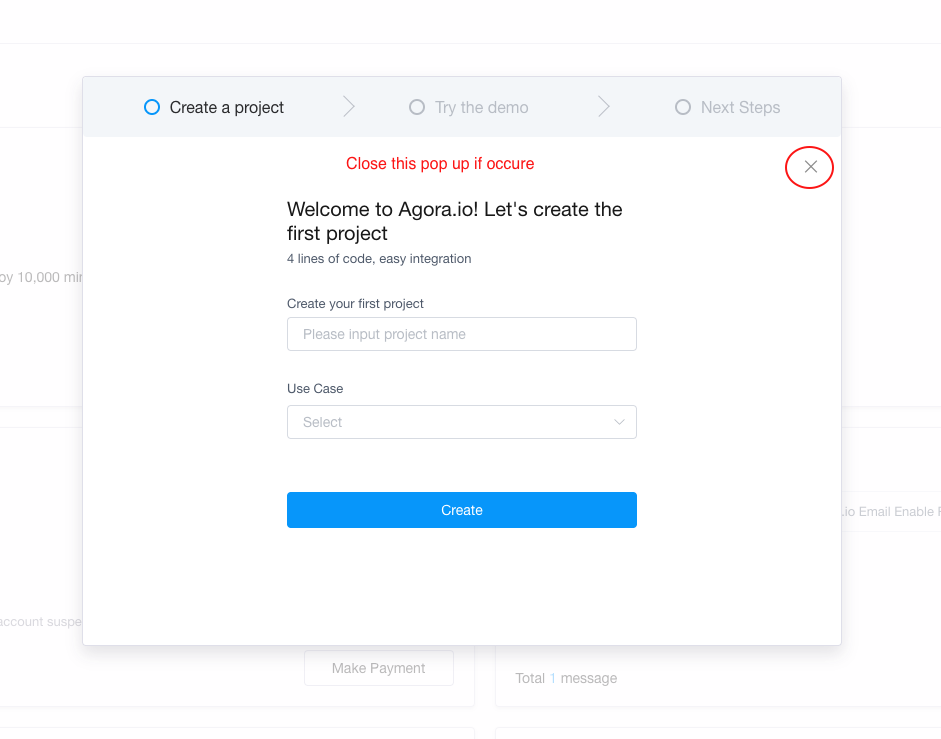This screenshot has height=739, width=941.
Task: Open the 1 message count link
Action: point(552,678)
